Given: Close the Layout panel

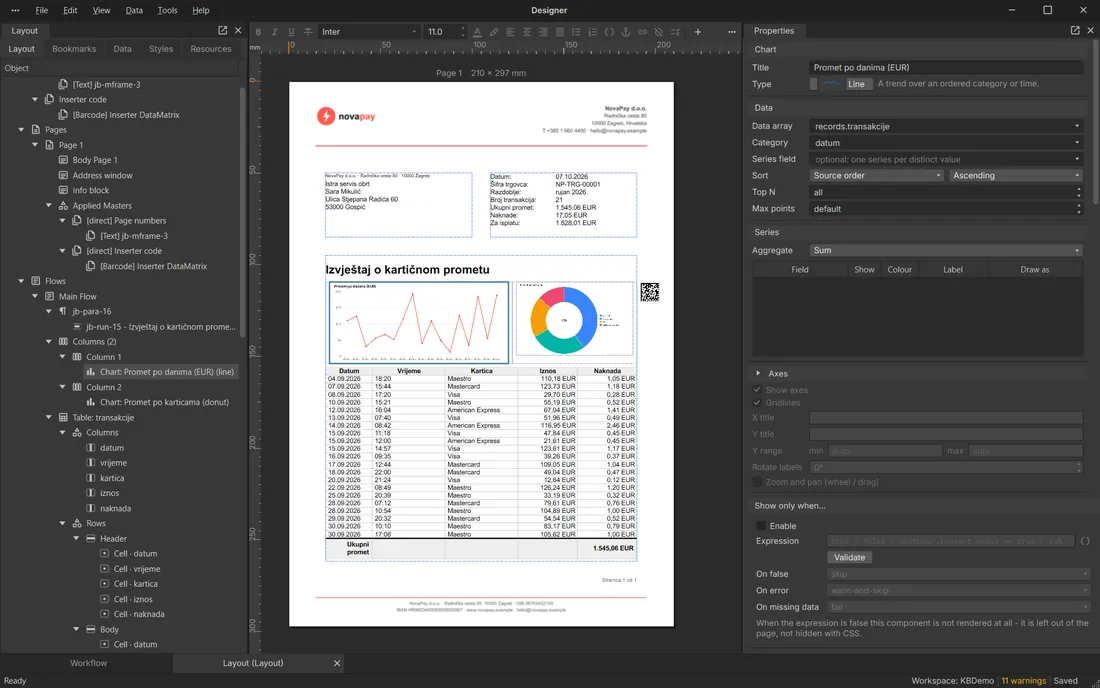Looking at the screenshot, I should (x=238, y=30).
